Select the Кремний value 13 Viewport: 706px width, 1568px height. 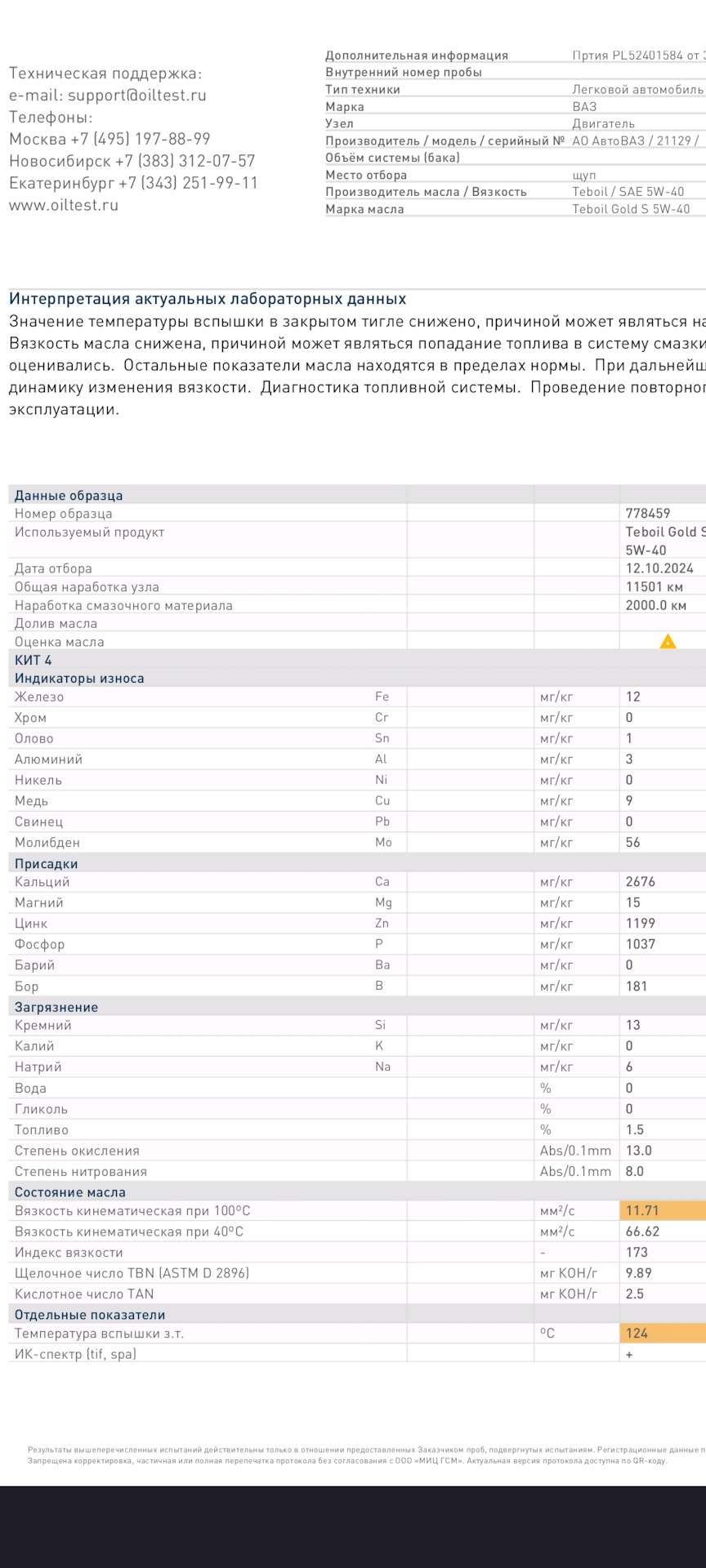[x=633, y=1026]
